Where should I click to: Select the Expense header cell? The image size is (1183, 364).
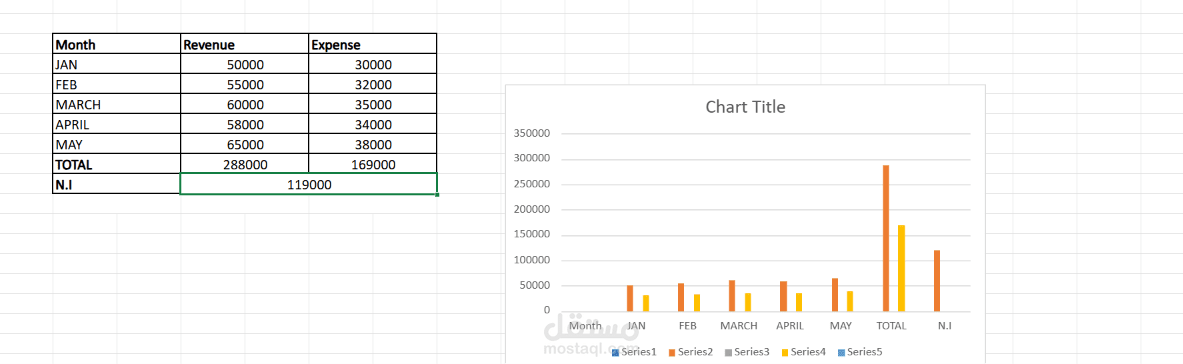tap(373, 45)
